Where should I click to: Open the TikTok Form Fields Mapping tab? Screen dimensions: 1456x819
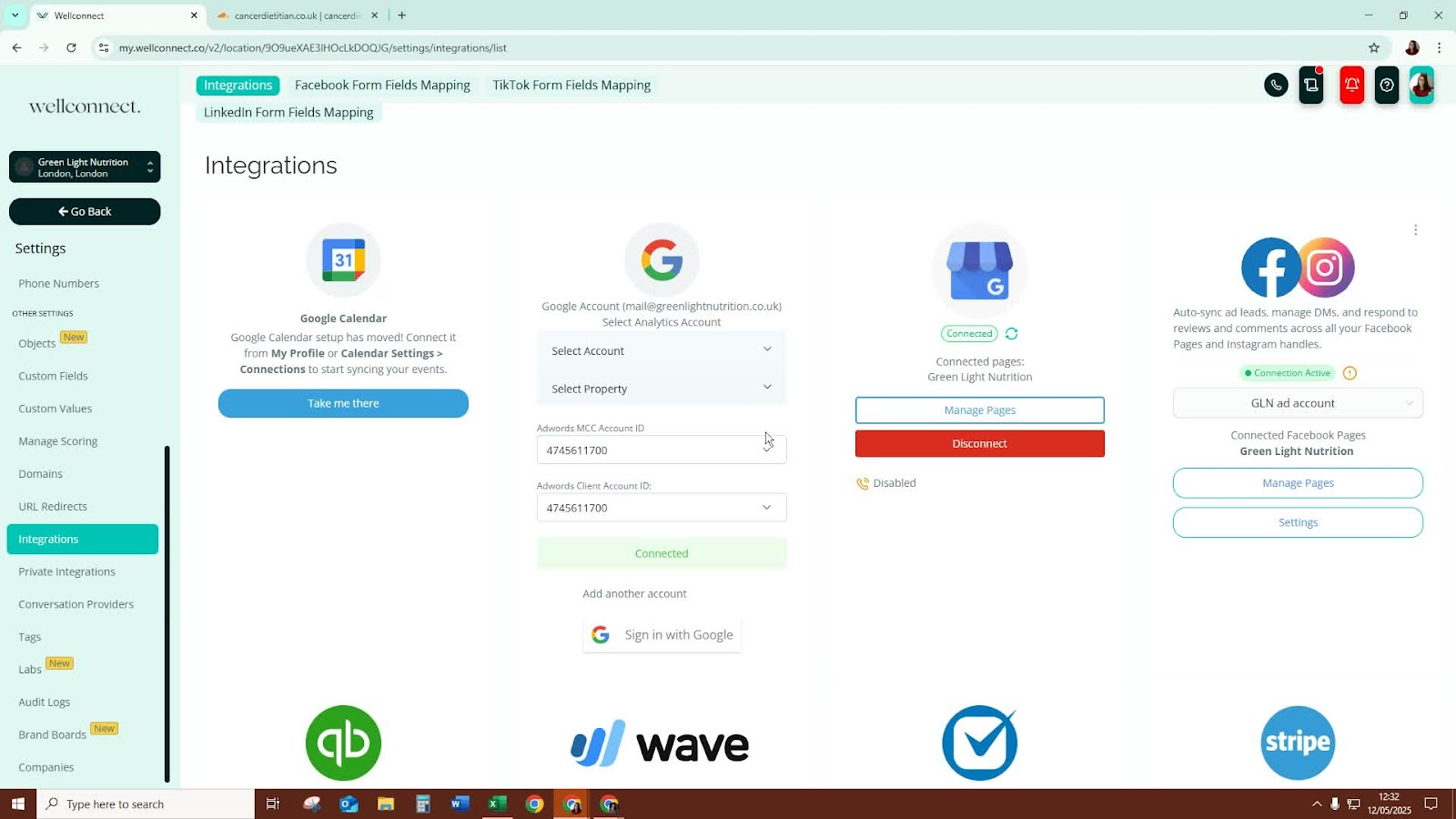[571, 86]
